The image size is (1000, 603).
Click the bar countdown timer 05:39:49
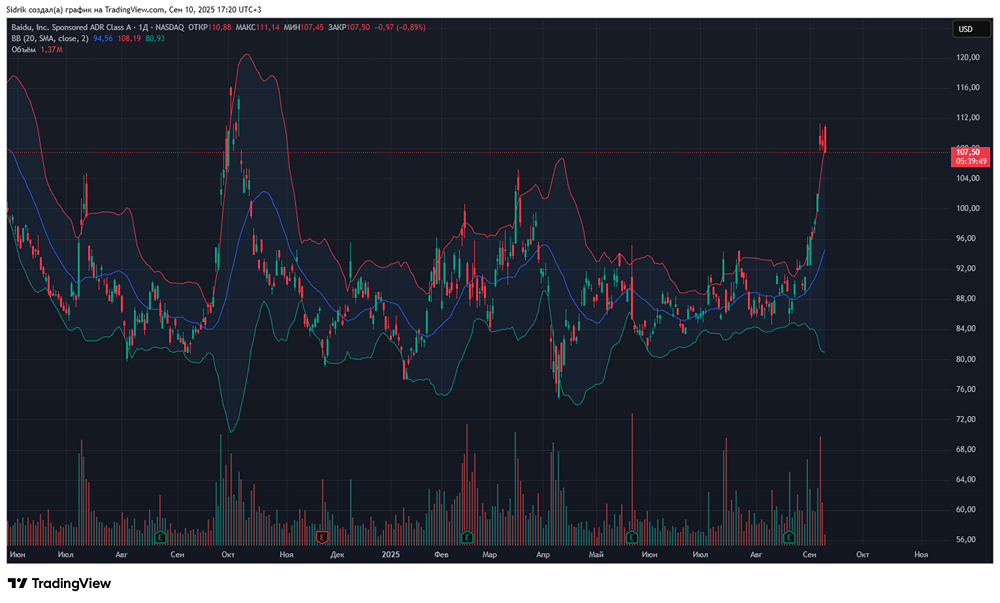[x=971, y=161]
